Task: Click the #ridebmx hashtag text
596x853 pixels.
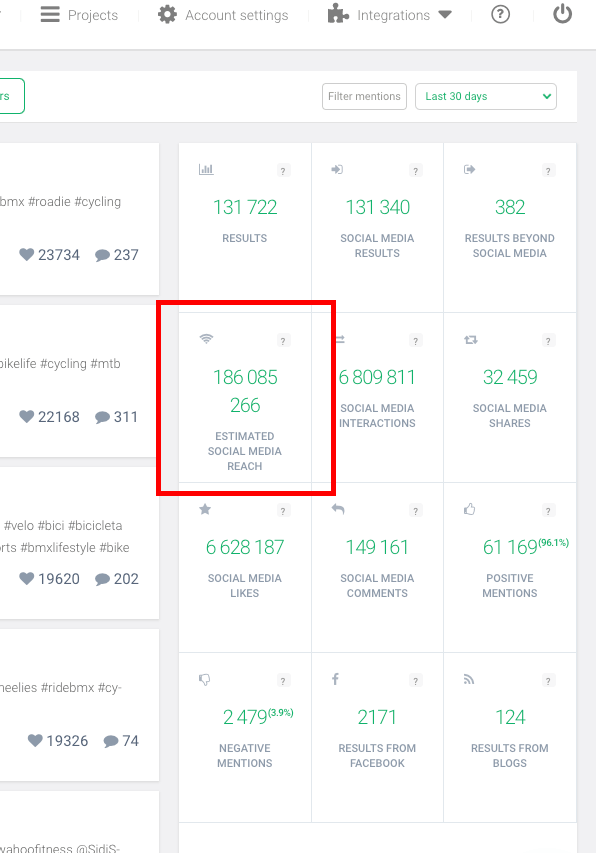Action: (x=67, y=688)
